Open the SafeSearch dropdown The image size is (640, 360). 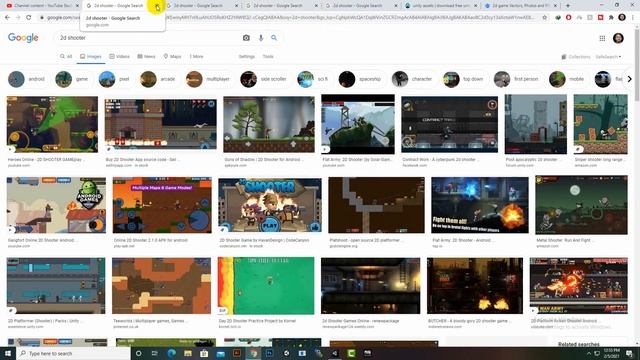pyautogui.click(x=608, y=57)
